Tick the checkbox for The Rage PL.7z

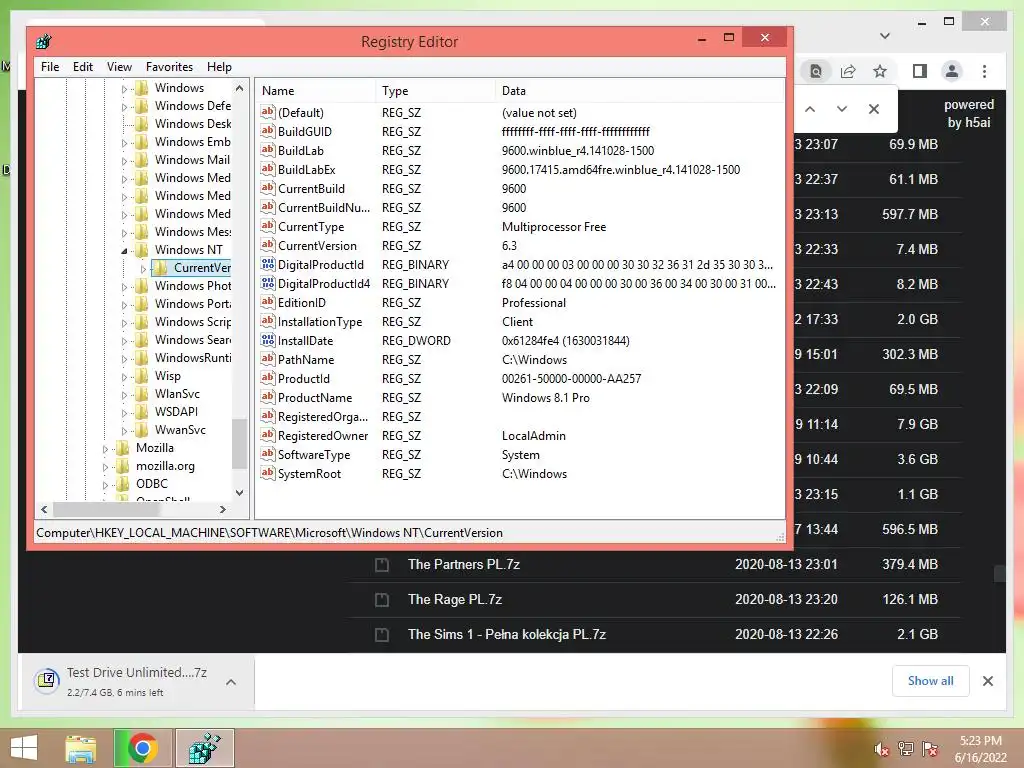(382, 600)
